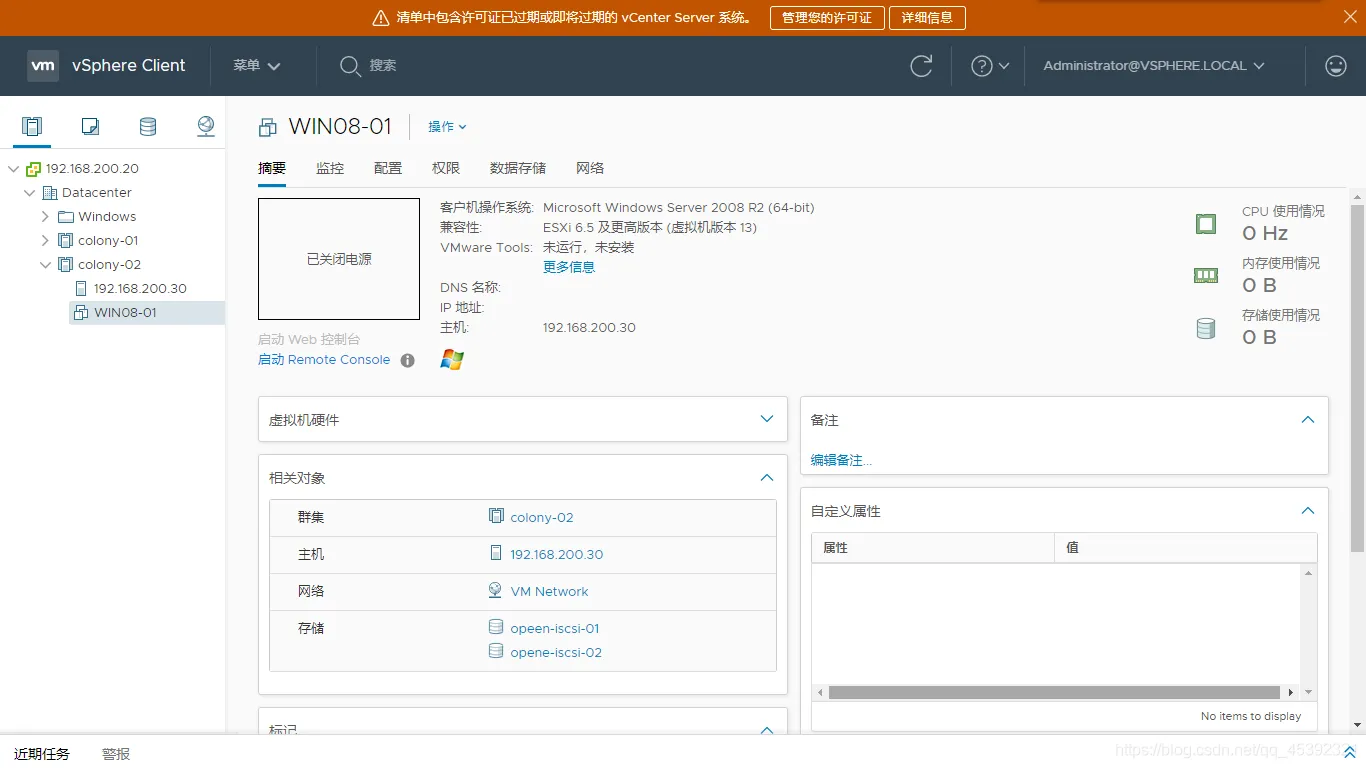This screenshot has width=1366, height=768.
Task: Open the help question mark menu
Action: (990, 66)
